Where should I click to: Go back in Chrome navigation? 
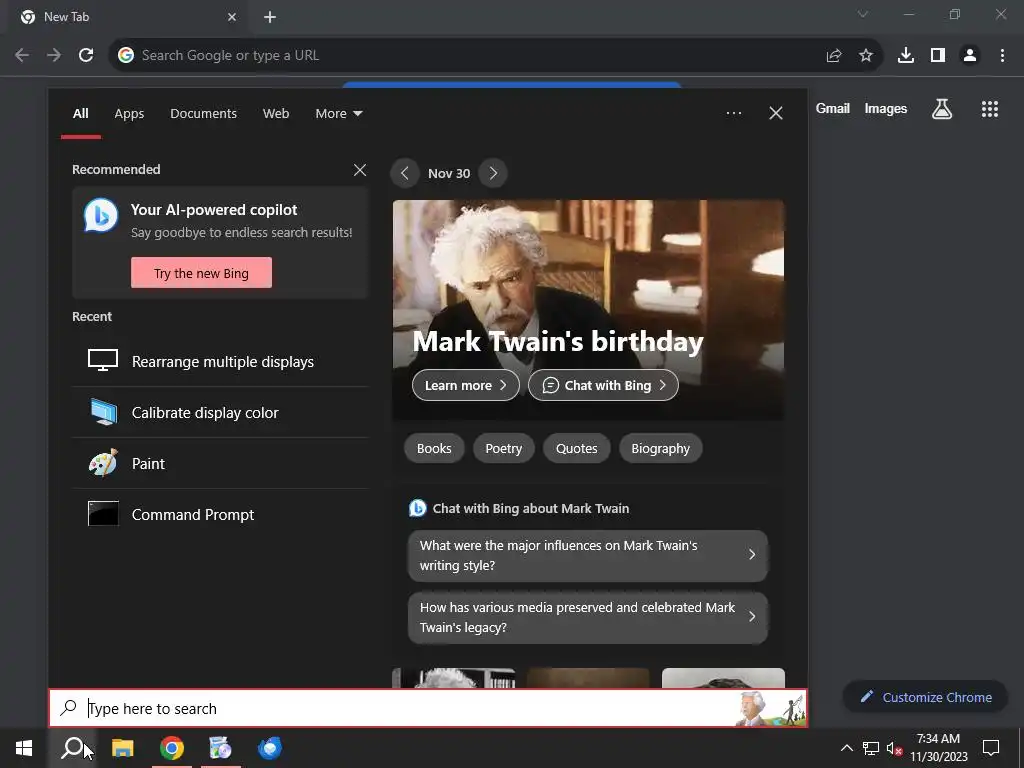(x=22, y=56)
